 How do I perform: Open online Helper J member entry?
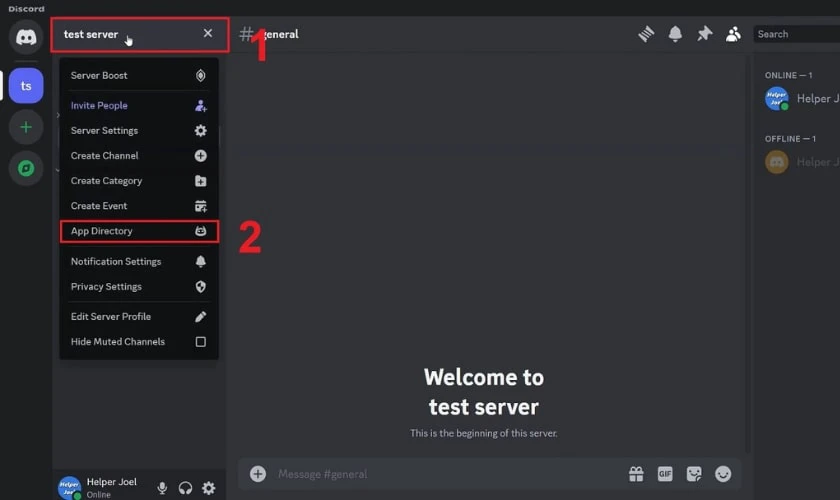click(800, 99)
